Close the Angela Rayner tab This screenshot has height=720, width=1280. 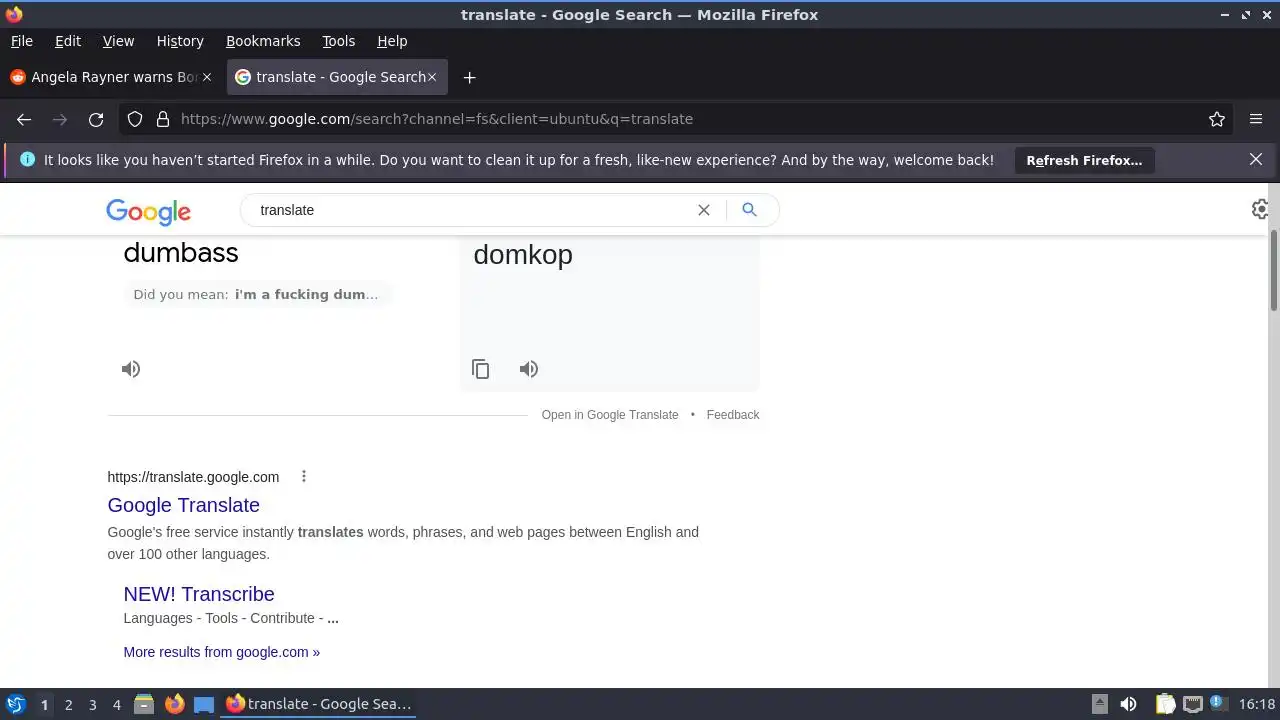207,77
